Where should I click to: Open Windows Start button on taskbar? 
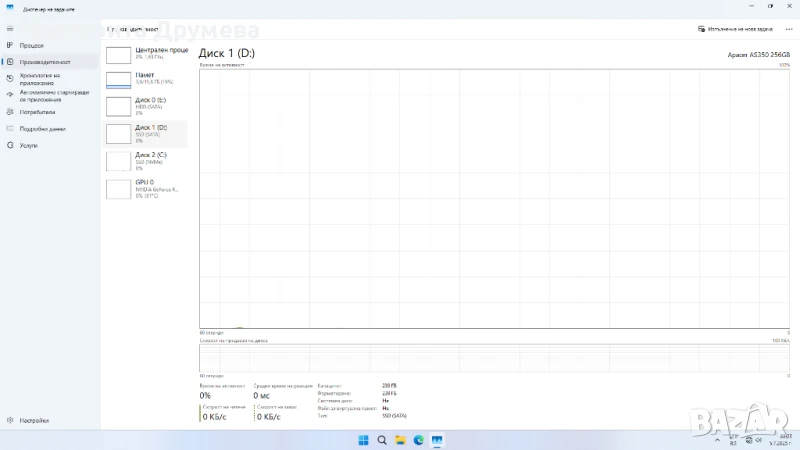point(362,440)
